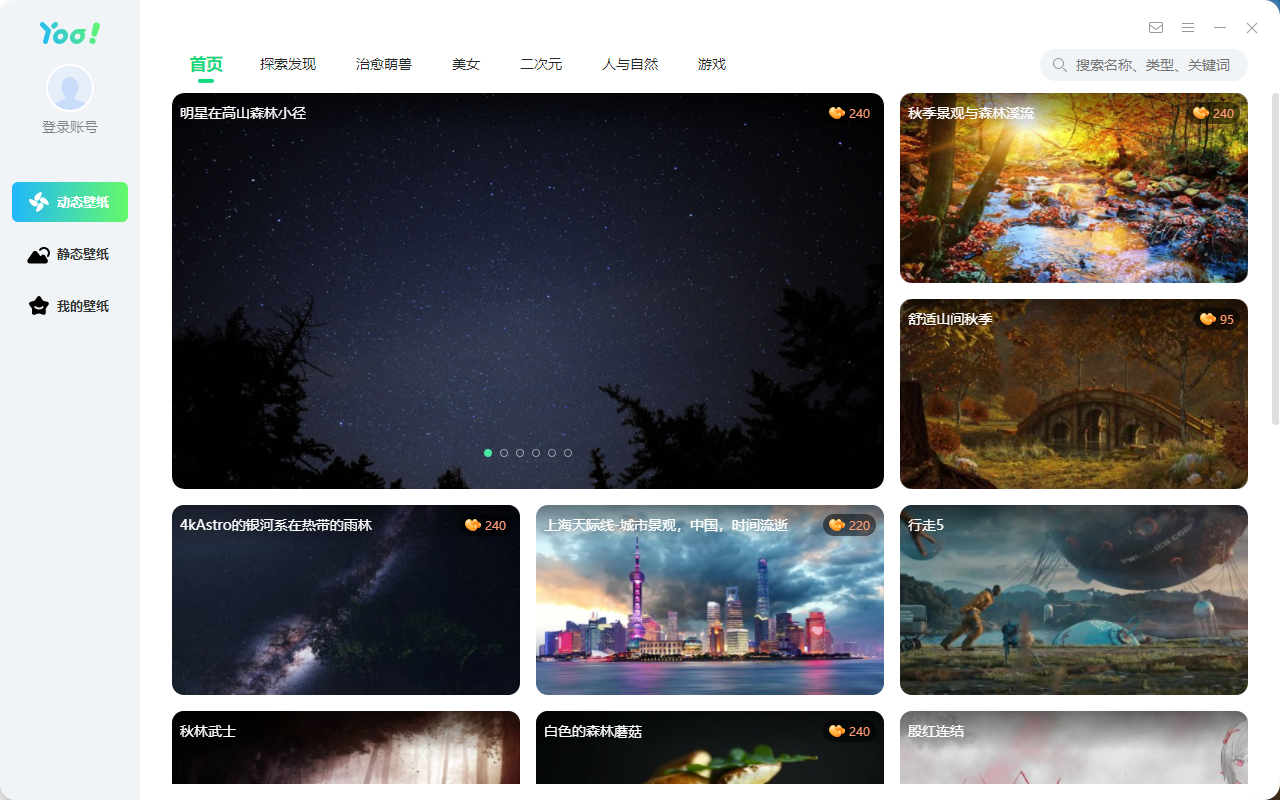The image size is (1280, 800).
Task: Select the 游戏 tab
Action: pos(712,64)
